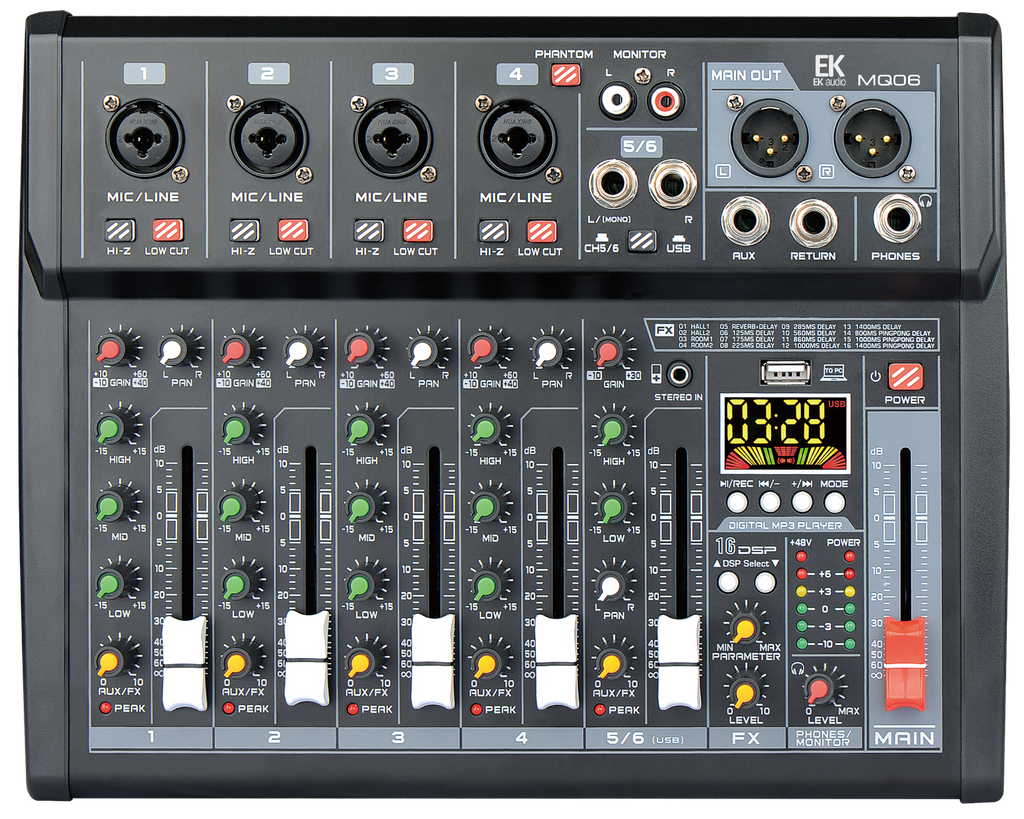Screen dimensions: 1024x819
Task: Click the DSP Select down button
Action: coord(765,582)
